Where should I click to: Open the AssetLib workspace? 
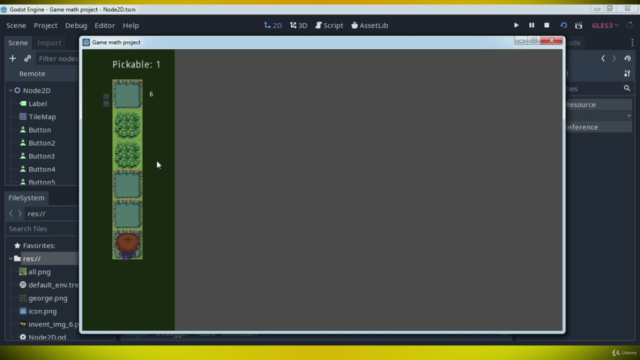coord(369,25)
